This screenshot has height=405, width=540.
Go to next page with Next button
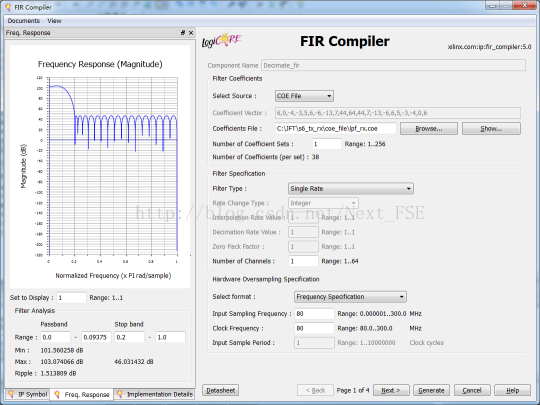click(391, 390)
